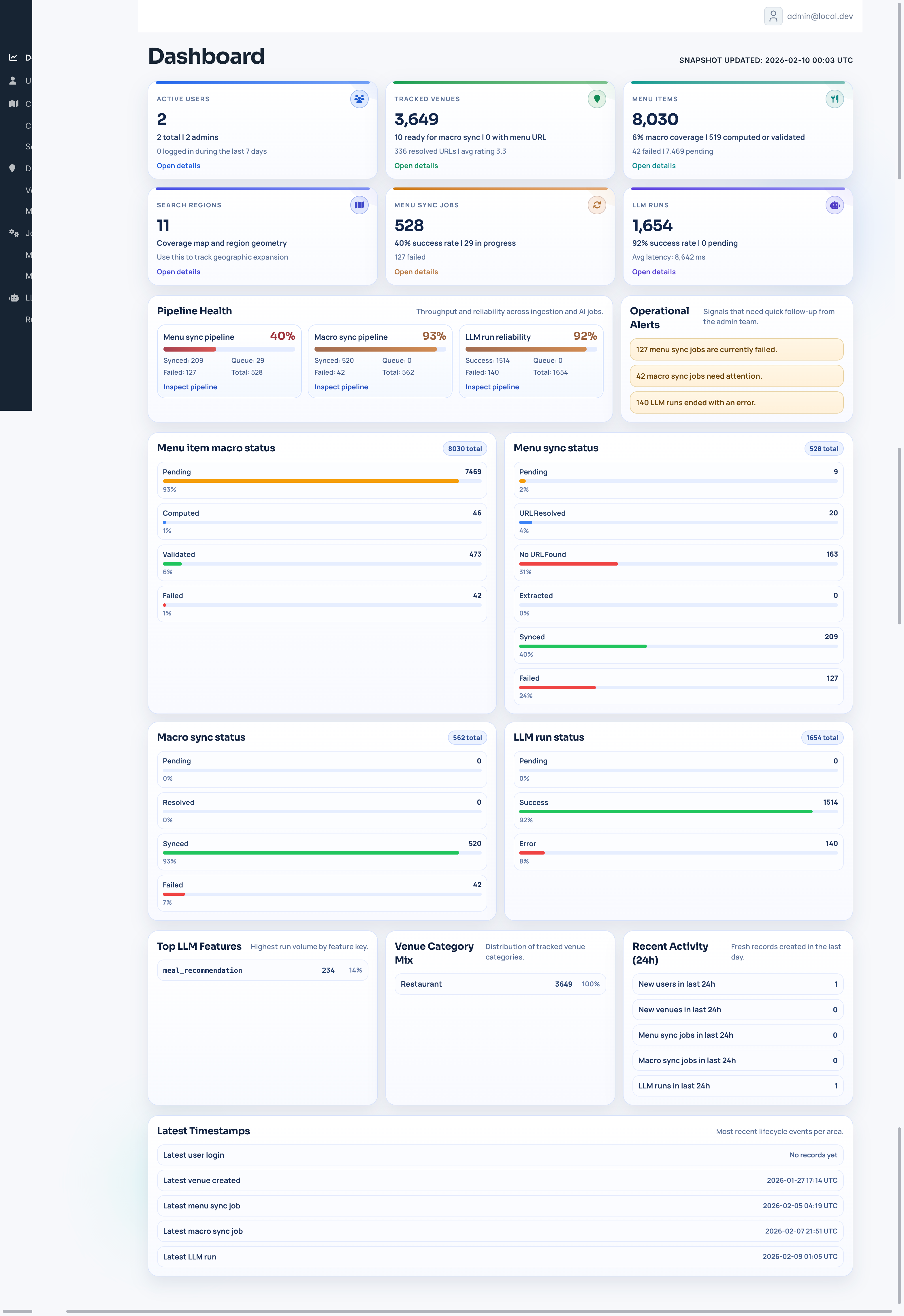The width and height of the screenshot is (904, 1316).
Task: Click the Menu Items fork-knife icon
Action: tap(834, 99)
